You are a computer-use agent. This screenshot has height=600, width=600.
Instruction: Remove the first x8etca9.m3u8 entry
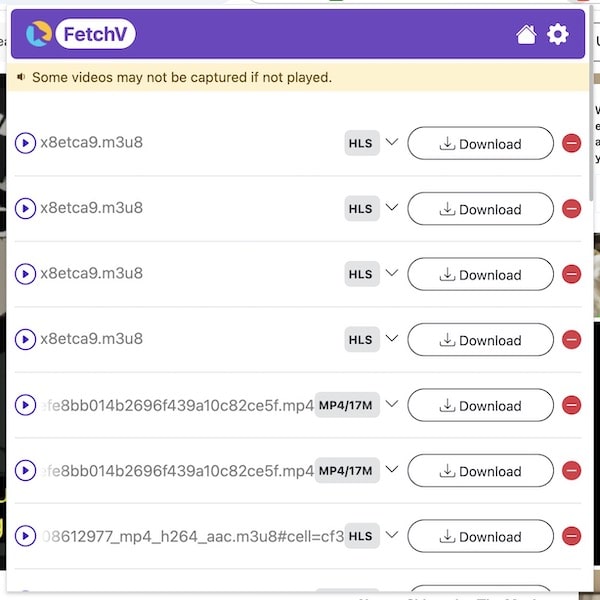coord(571,143)
